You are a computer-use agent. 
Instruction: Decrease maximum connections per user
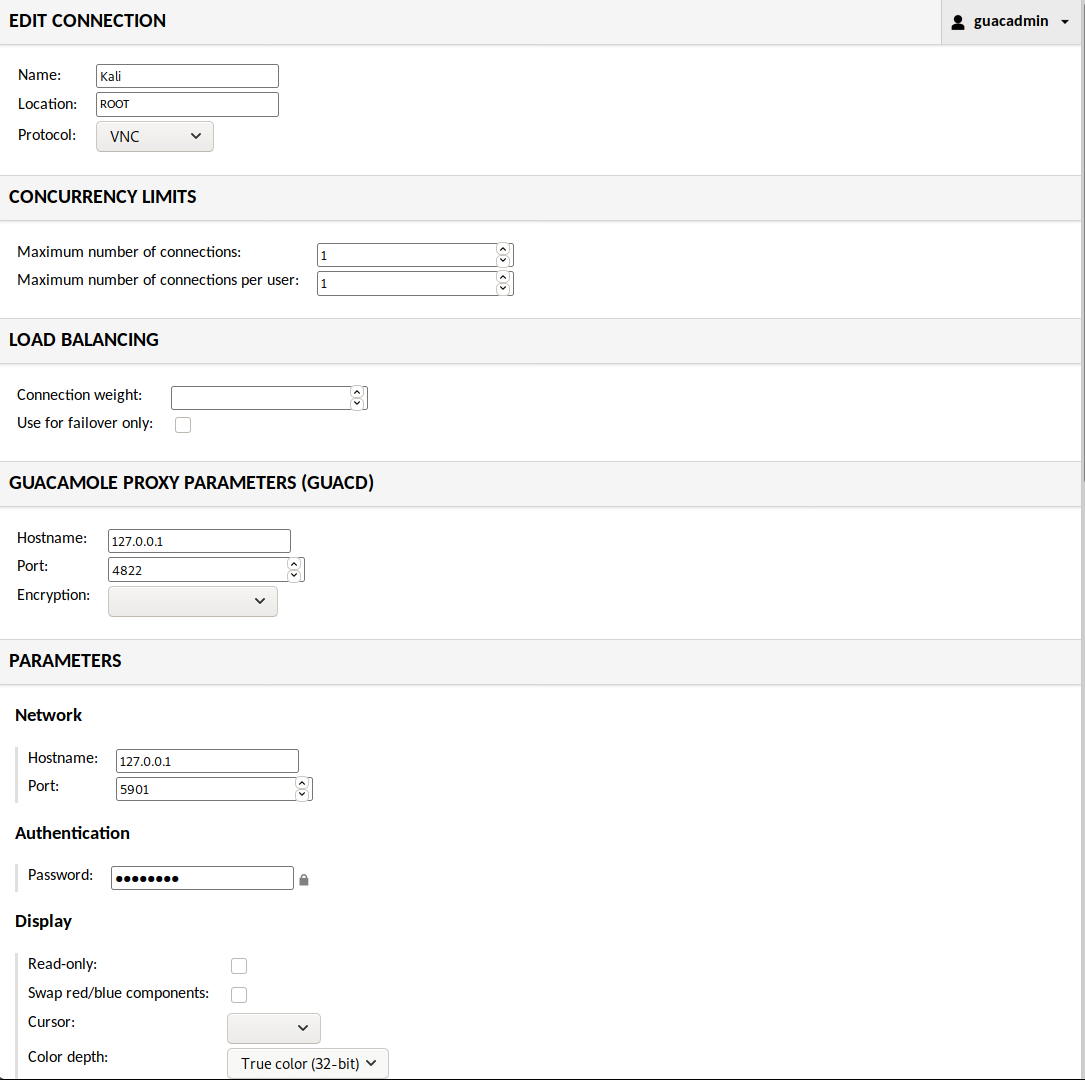[503, 289]
